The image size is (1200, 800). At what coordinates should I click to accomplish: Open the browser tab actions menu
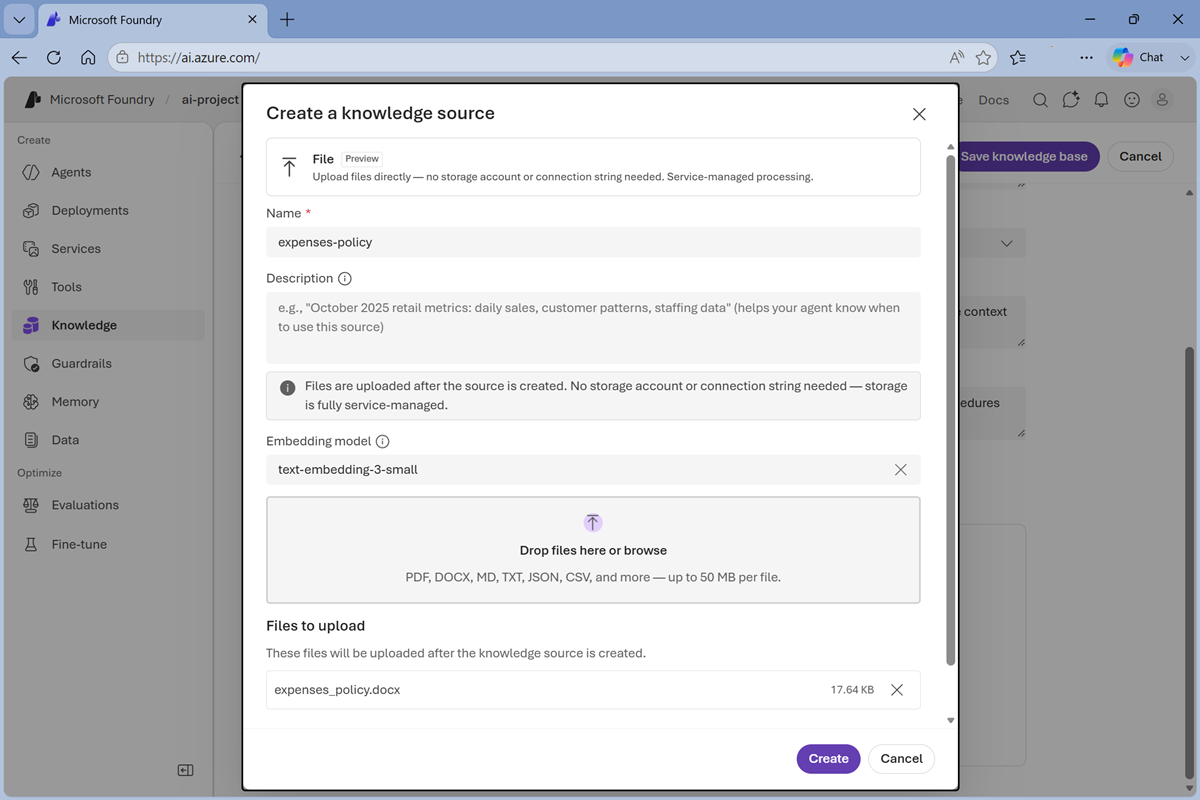click(x=19, y=19)
